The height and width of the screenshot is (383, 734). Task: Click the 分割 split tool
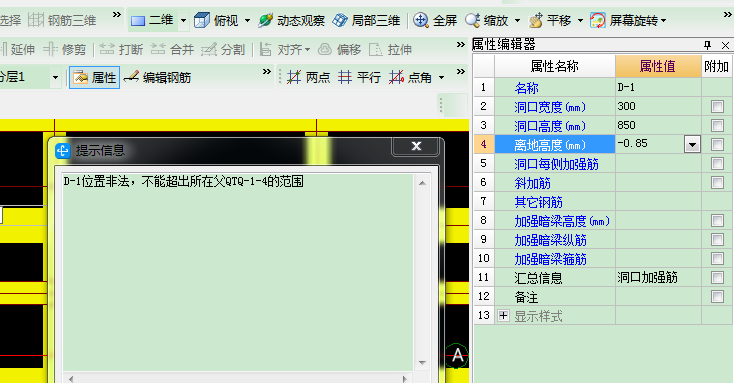click(x=223, y=49)
